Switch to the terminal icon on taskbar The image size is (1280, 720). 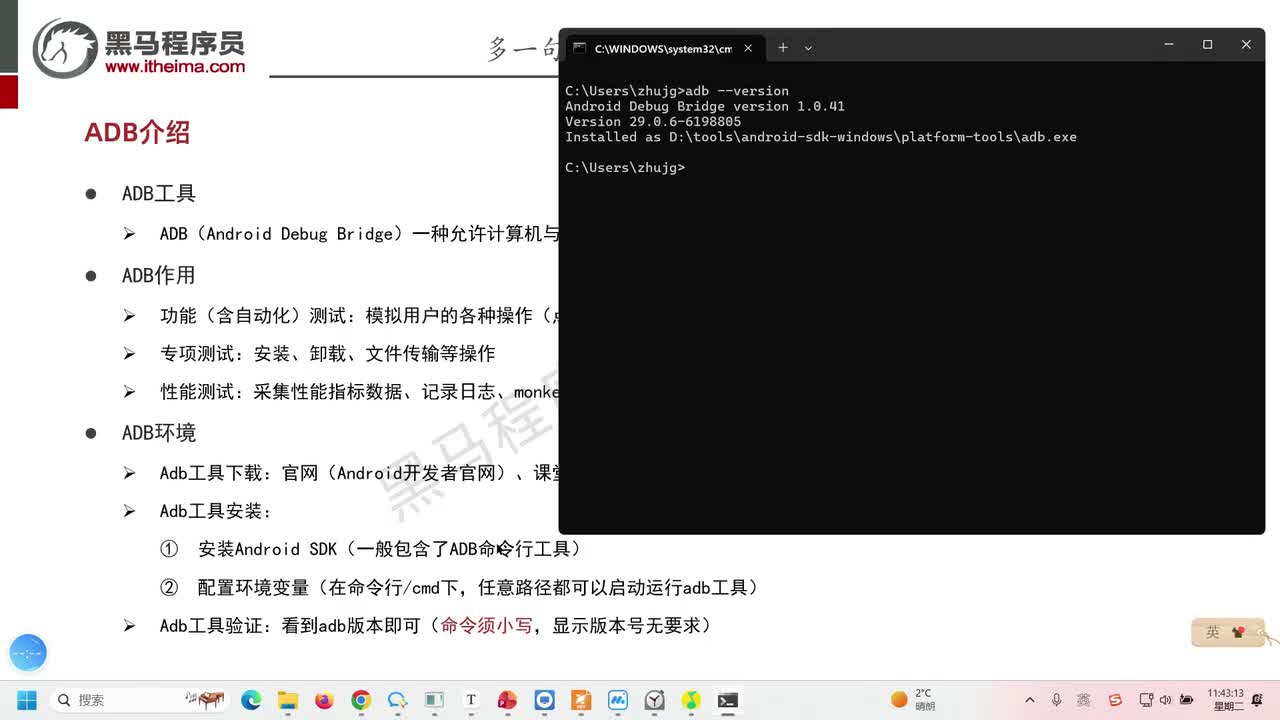click(x=728, y=700)
